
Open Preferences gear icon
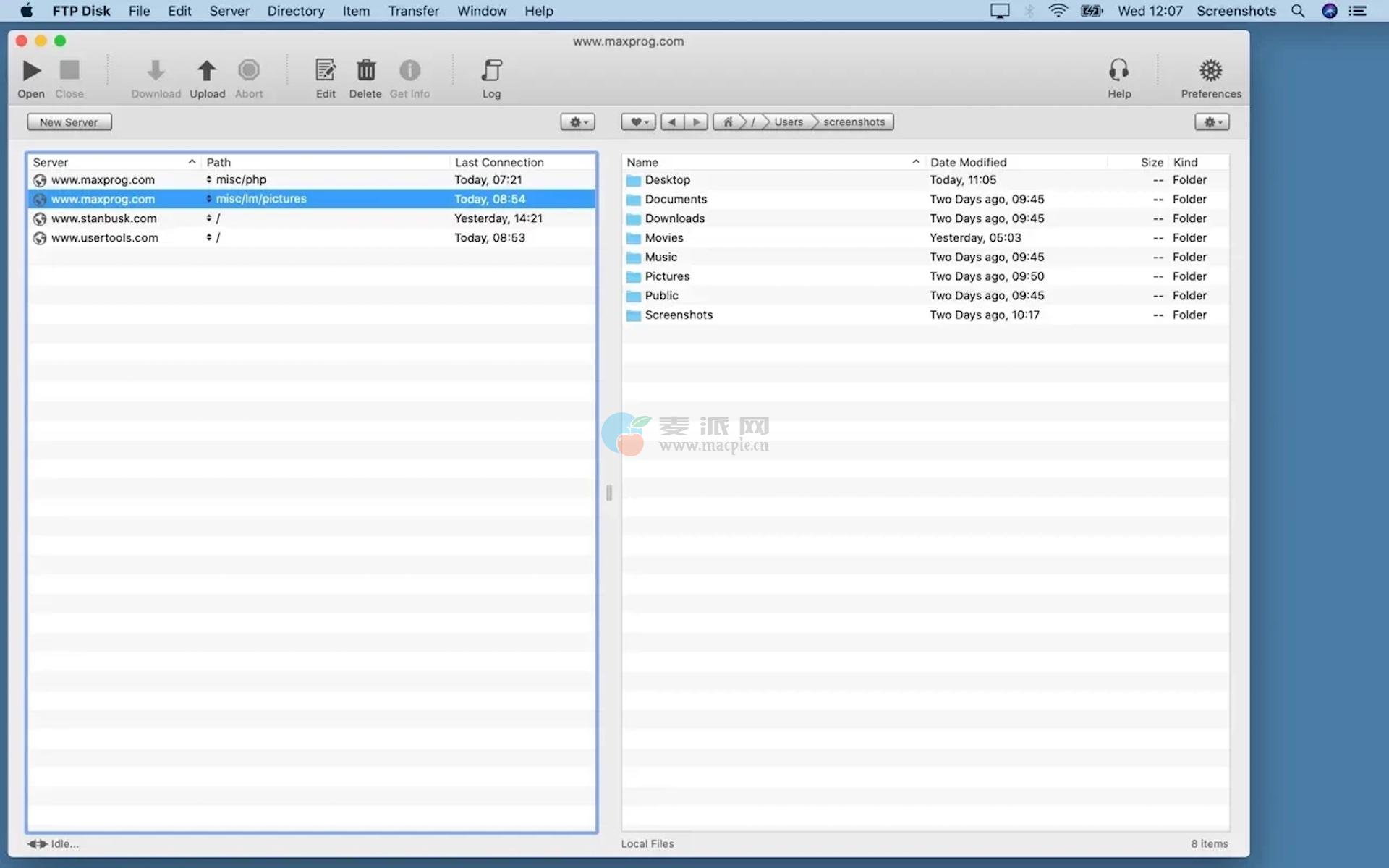tap(1210, 71)
